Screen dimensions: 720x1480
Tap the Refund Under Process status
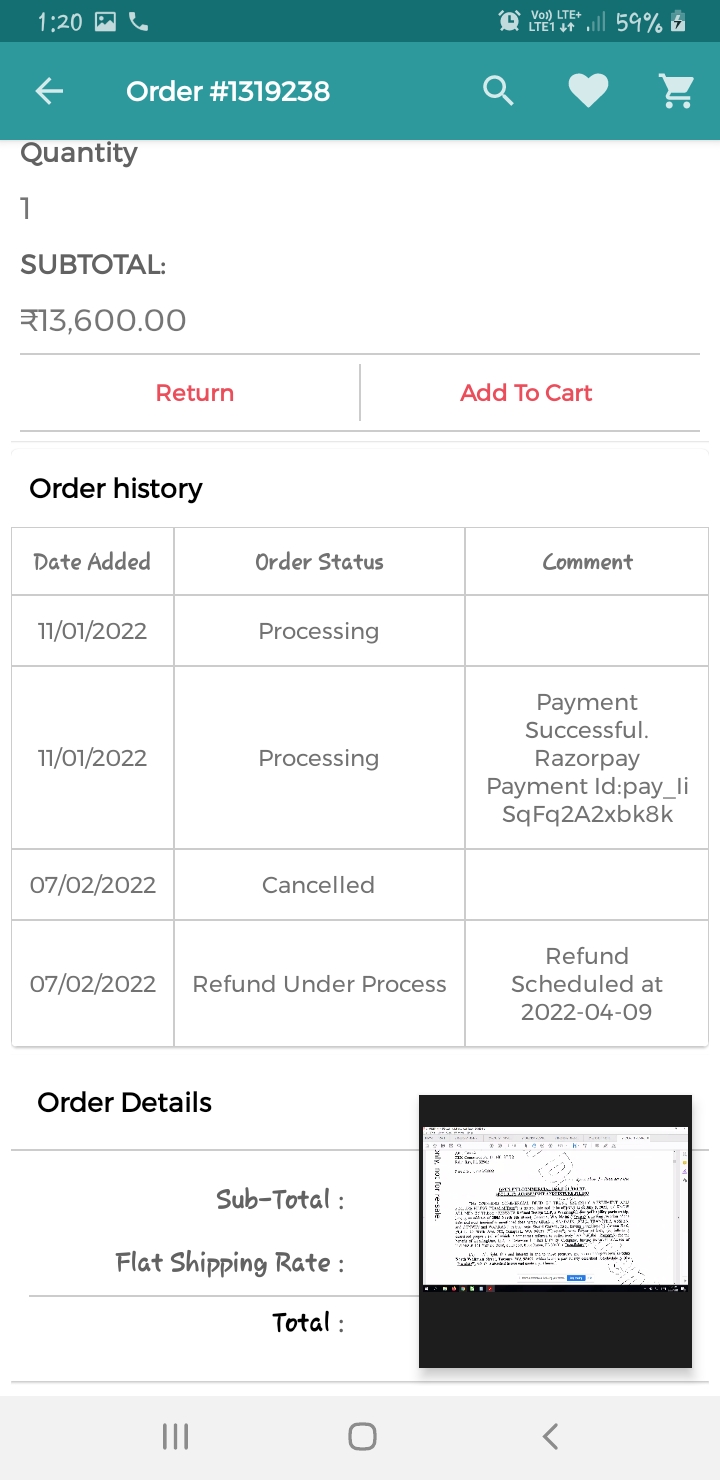click(x=319, y=984)
